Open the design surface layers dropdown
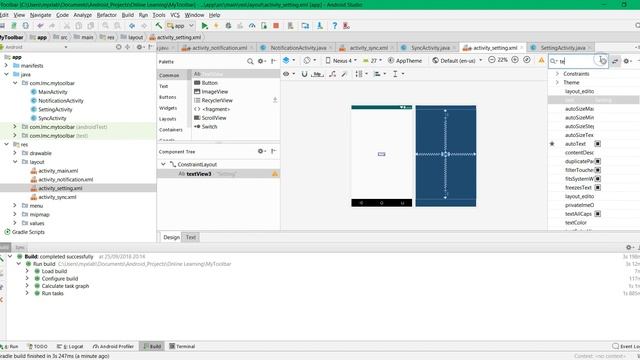The height and width of the screenshot is (360, 640). (x=289, y=60)
